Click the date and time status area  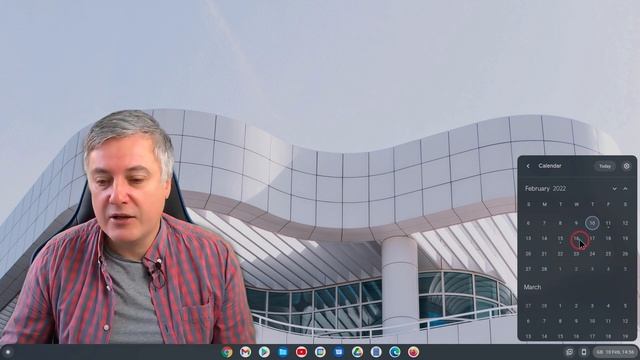615,352
